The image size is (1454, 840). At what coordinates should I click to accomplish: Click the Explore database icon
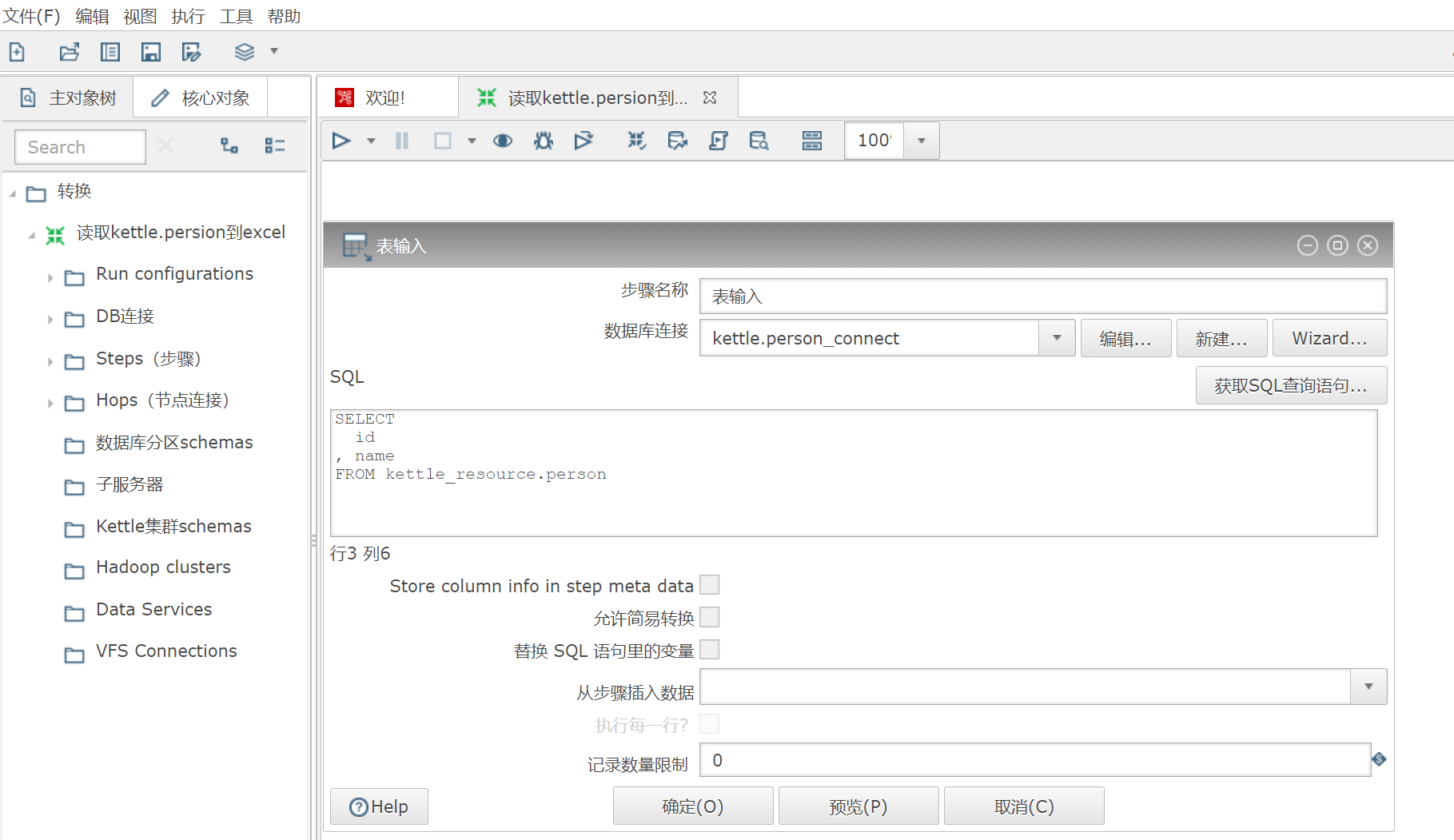(x=759, y=141)
